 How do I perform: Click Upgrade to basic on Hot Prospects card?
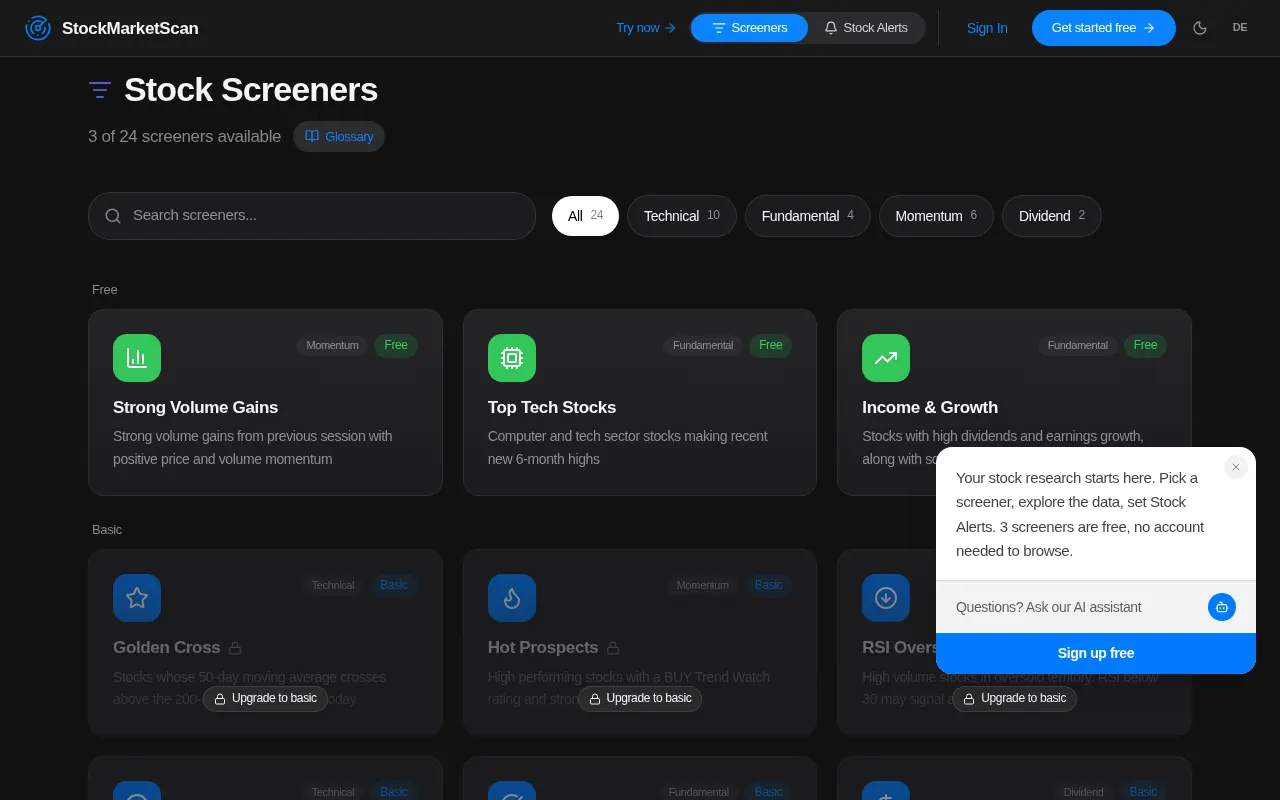[640, 698]
